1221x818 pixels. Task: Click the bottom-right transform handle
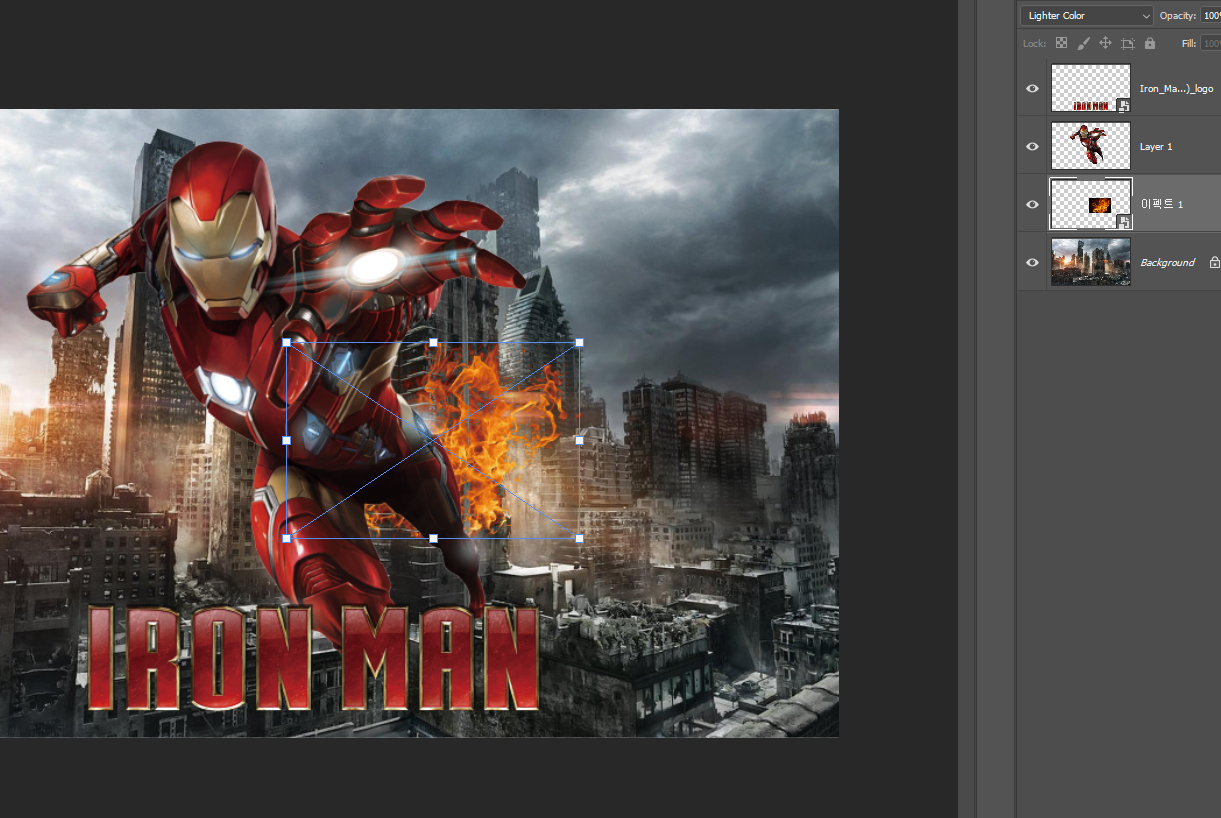point(579,538)
